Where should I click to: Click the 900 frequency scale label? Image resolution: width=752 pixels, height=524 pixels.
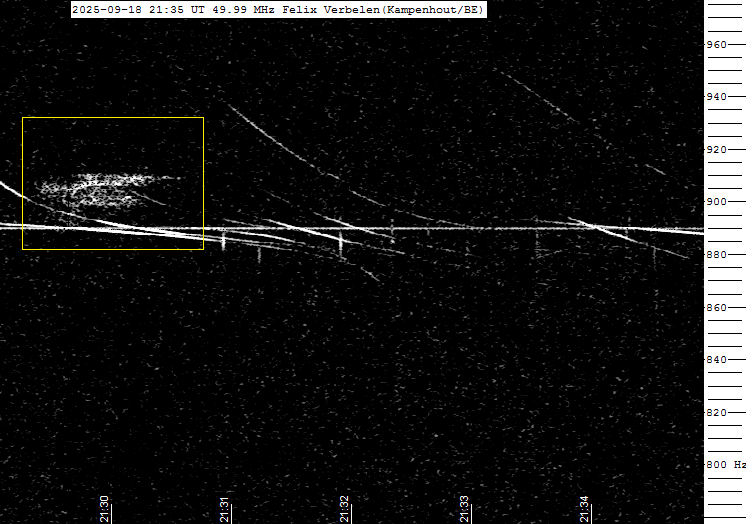716,202
